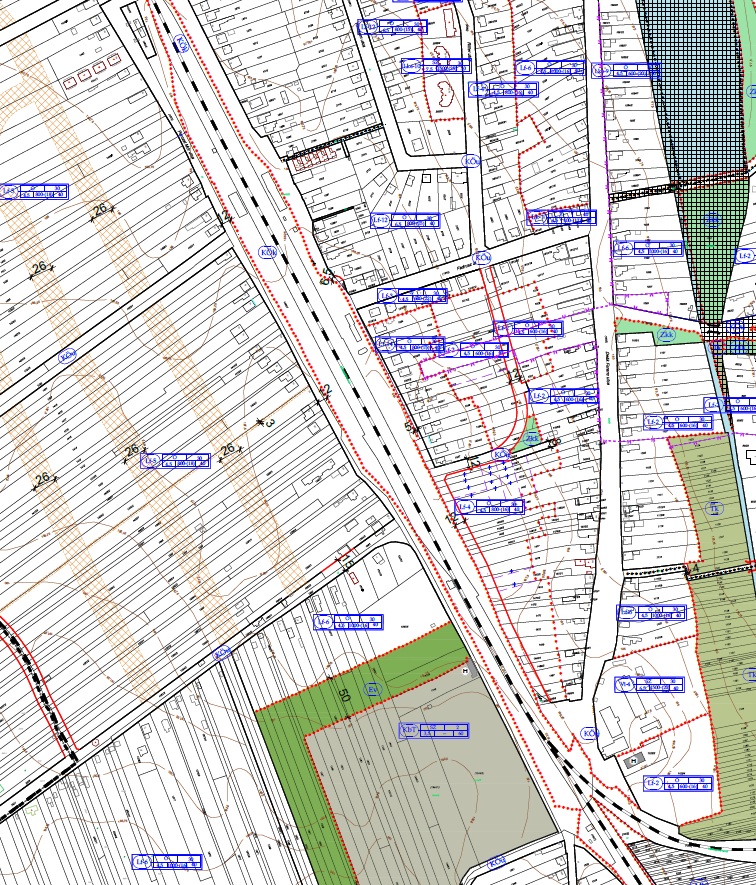Click the Zkk symbol in small green triangle
756x885 pixels.
533,437
